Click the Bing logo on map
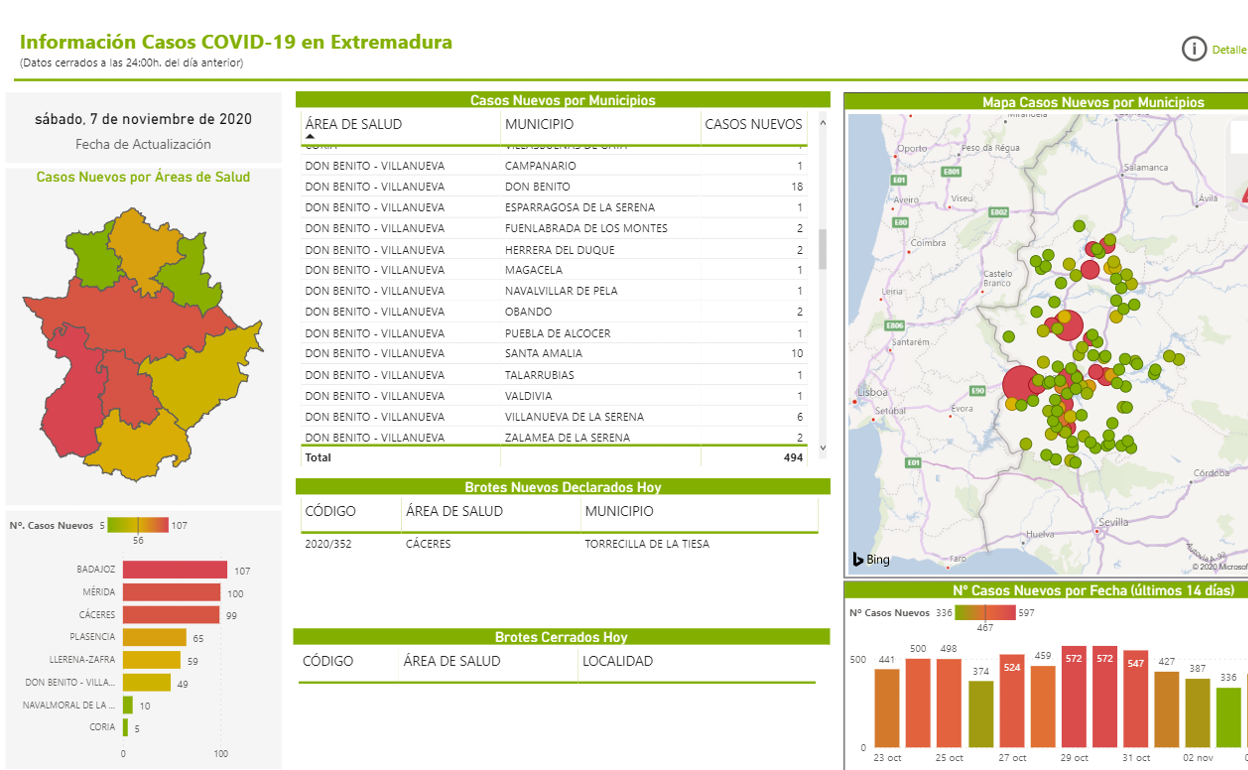The image size is (1248, 770). (x=871, y=560)
